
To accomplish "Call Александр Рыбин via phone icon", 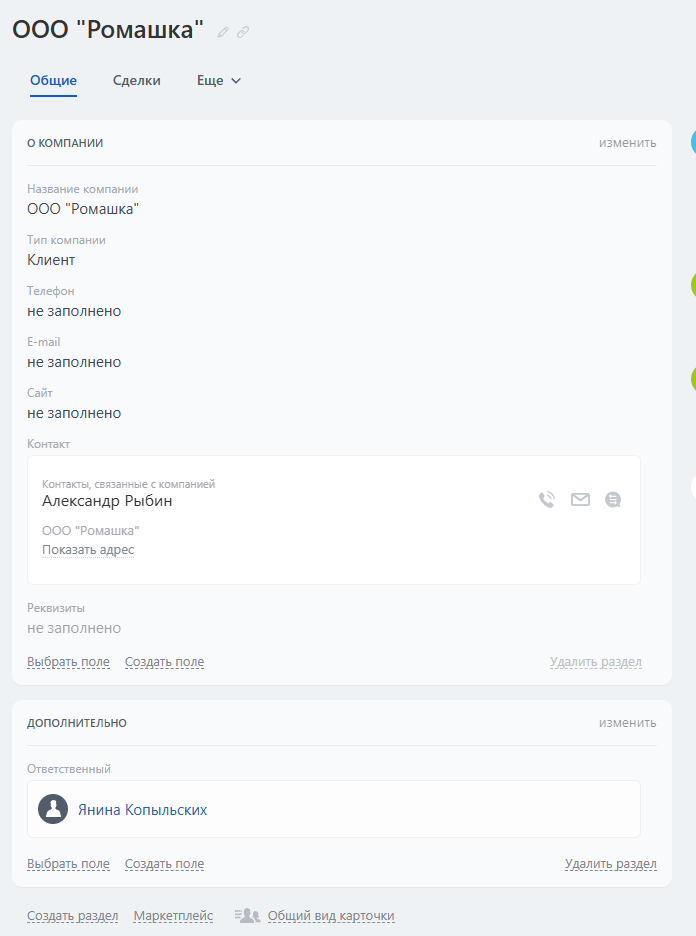I will [x=547, y=500].
